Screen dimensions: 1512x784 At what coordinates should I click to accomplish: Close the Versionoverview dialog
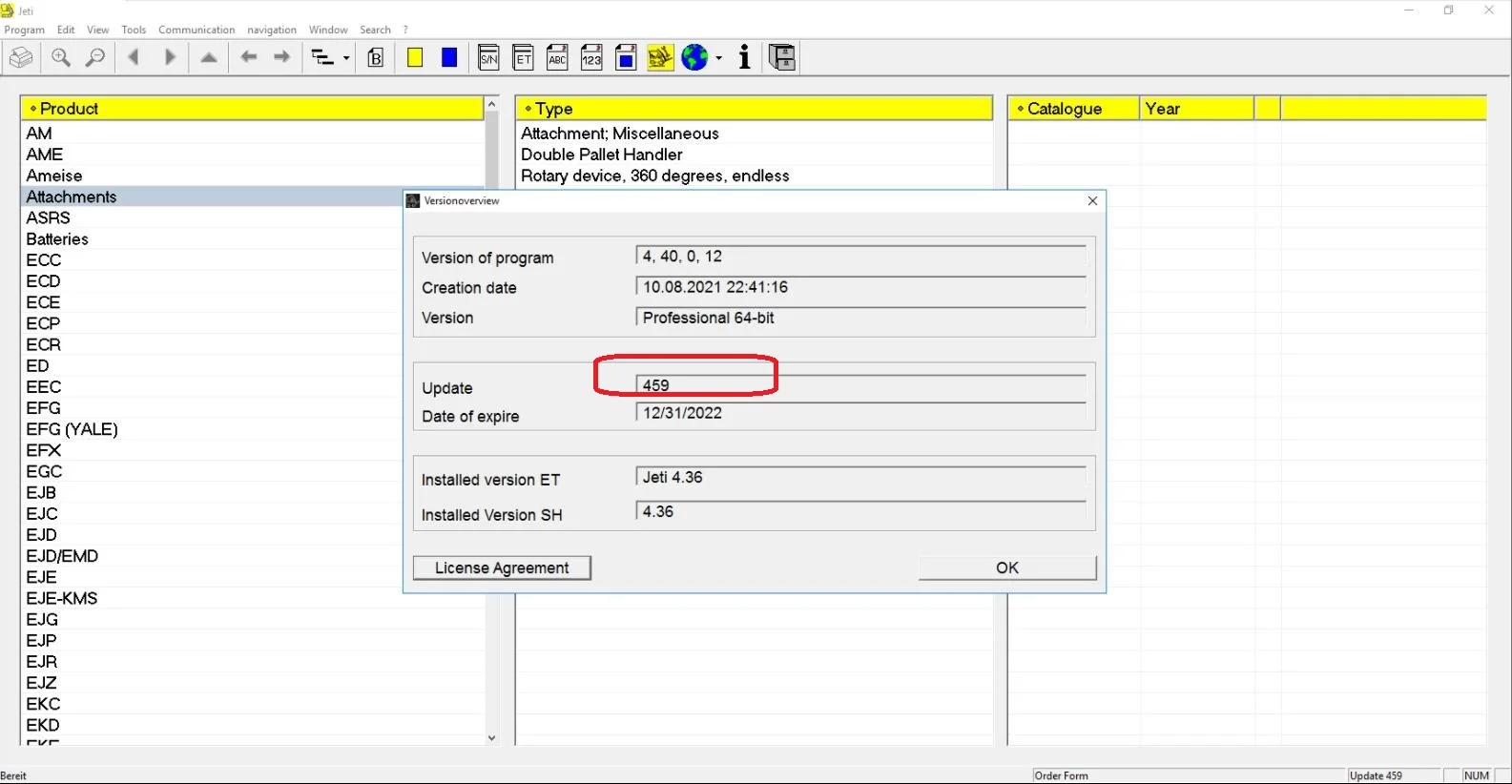click(x=1092, y=200)
